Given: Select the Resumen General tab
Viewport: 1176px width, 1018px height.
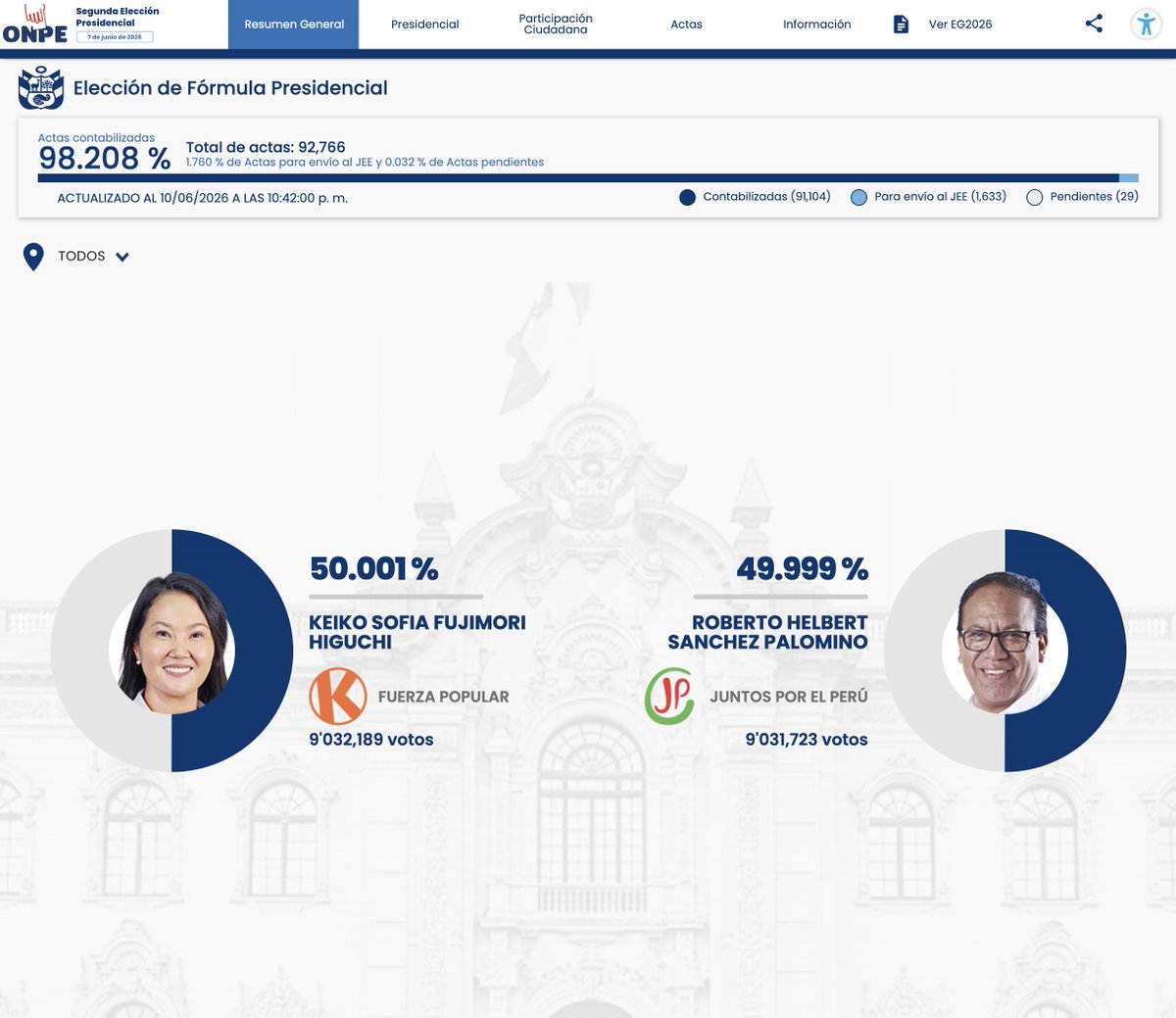Looking at the screenshot, I should (x=294, y=24).
